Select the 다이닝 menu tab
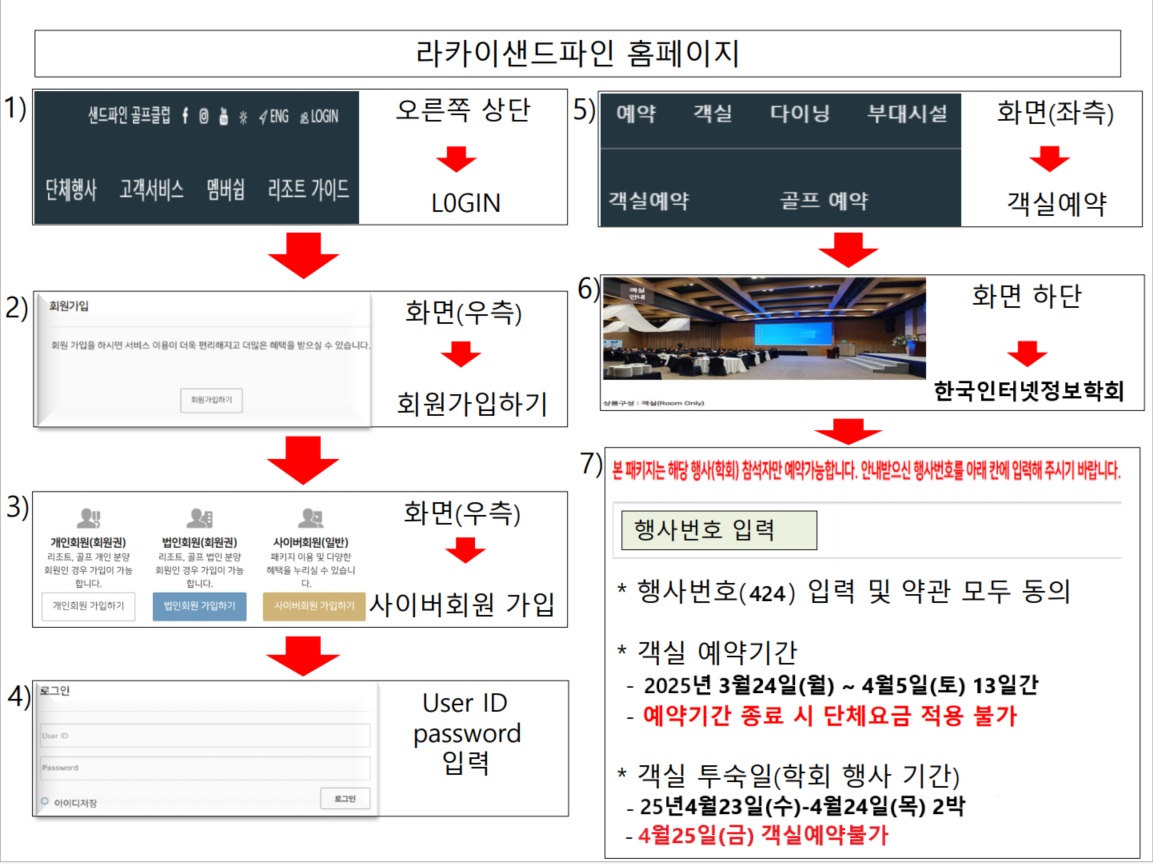 pyautogui.click(x=799, y=113)
